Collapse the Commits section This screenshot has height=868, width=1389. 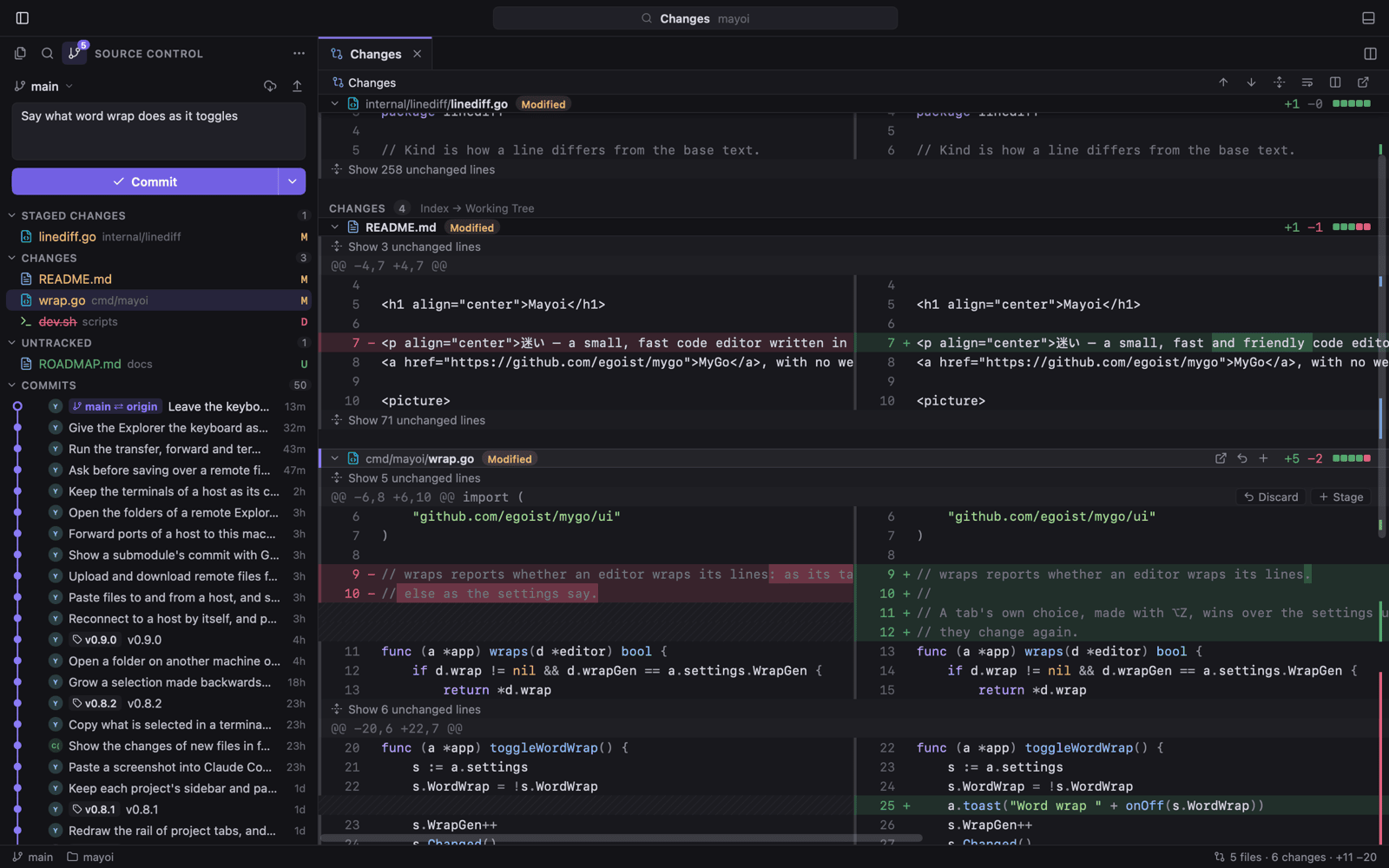(x=12, y=385)
